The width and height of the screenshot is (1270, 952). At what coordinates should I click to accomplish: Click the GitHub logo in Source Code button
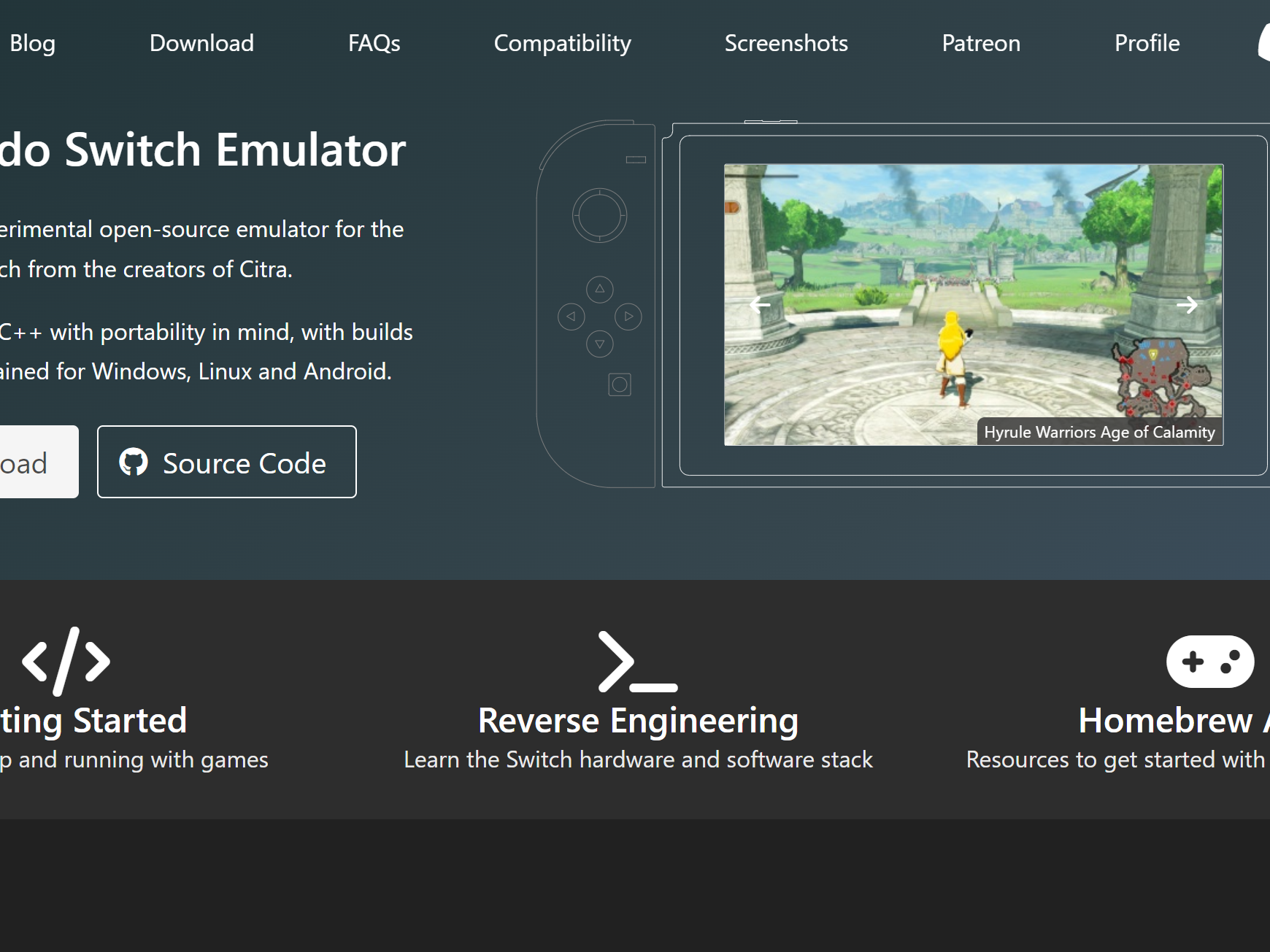(x=134, y=463)
